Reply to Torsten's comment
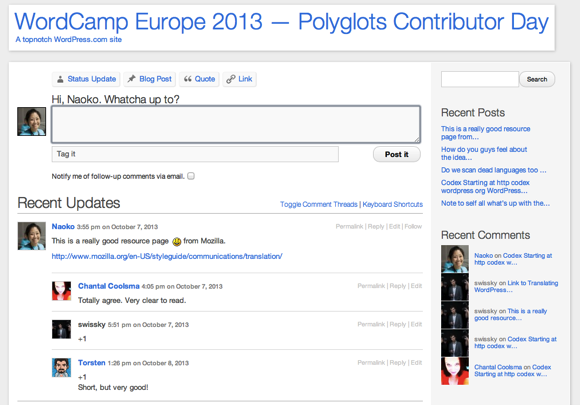This screenshot has width=580, height=405. [398, 363]
